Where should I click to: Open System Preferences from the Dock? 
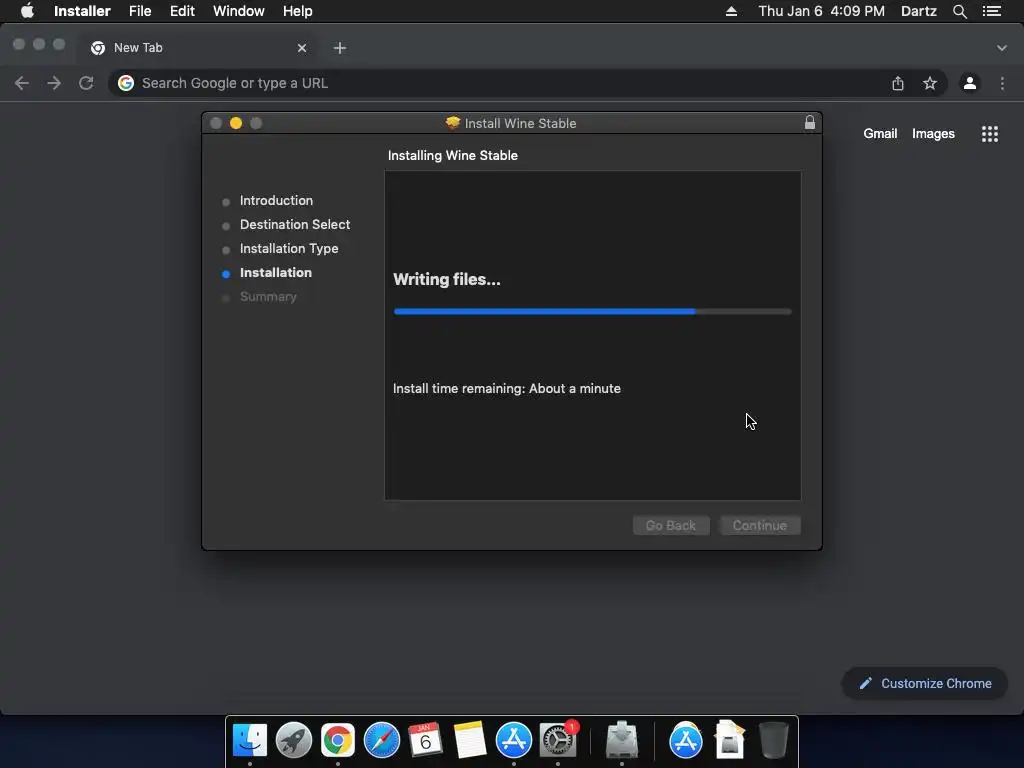pos(558,741)
